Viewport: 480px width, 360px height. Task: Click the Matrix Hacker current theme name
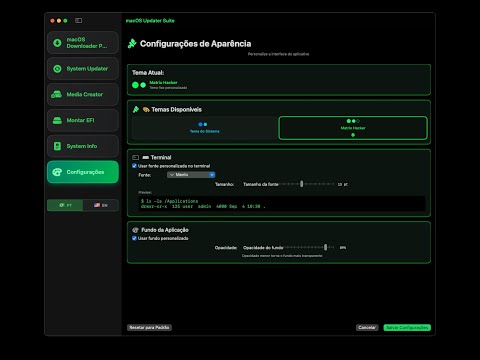163,82
